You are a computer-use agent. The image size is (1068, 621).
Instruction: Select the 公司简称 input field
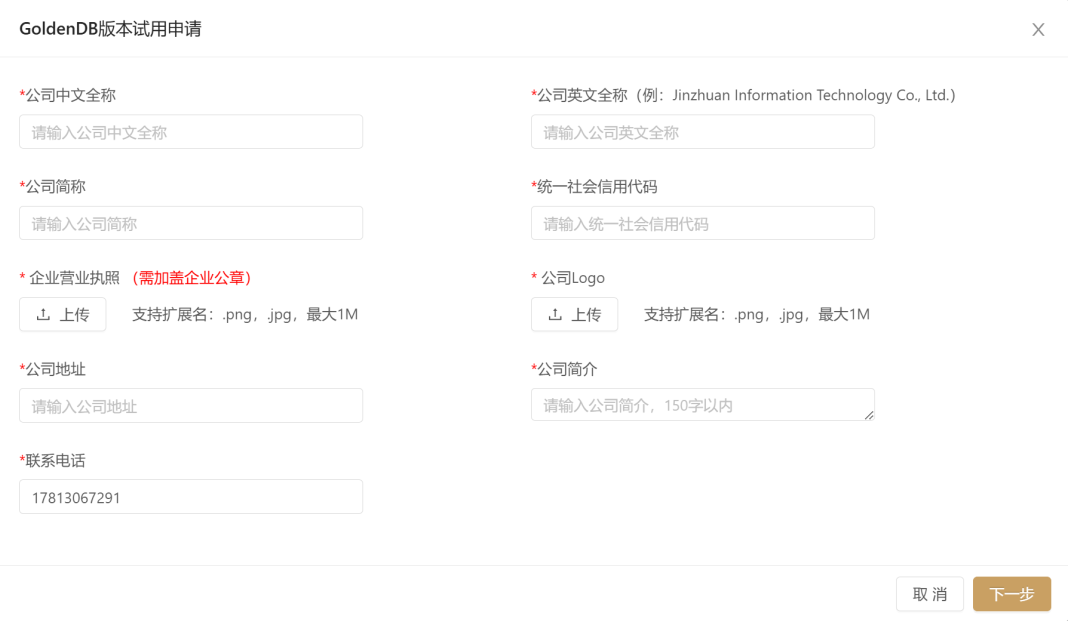pyautogui.click(x=190, y=222)
